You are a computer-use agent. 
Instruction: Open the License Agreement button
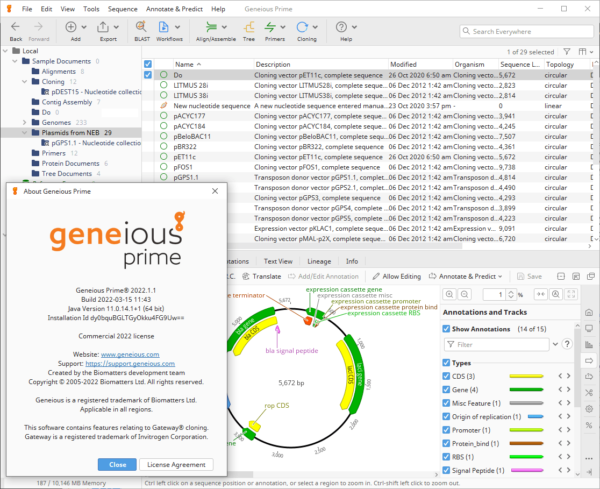(176, 465)
